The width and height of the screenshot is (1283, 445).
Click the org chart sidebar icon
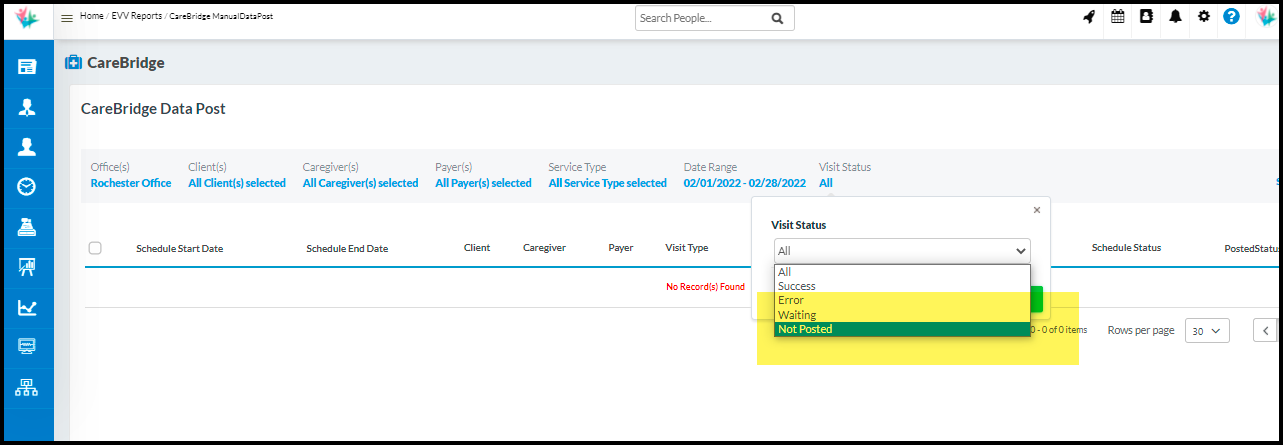[27, 388]
